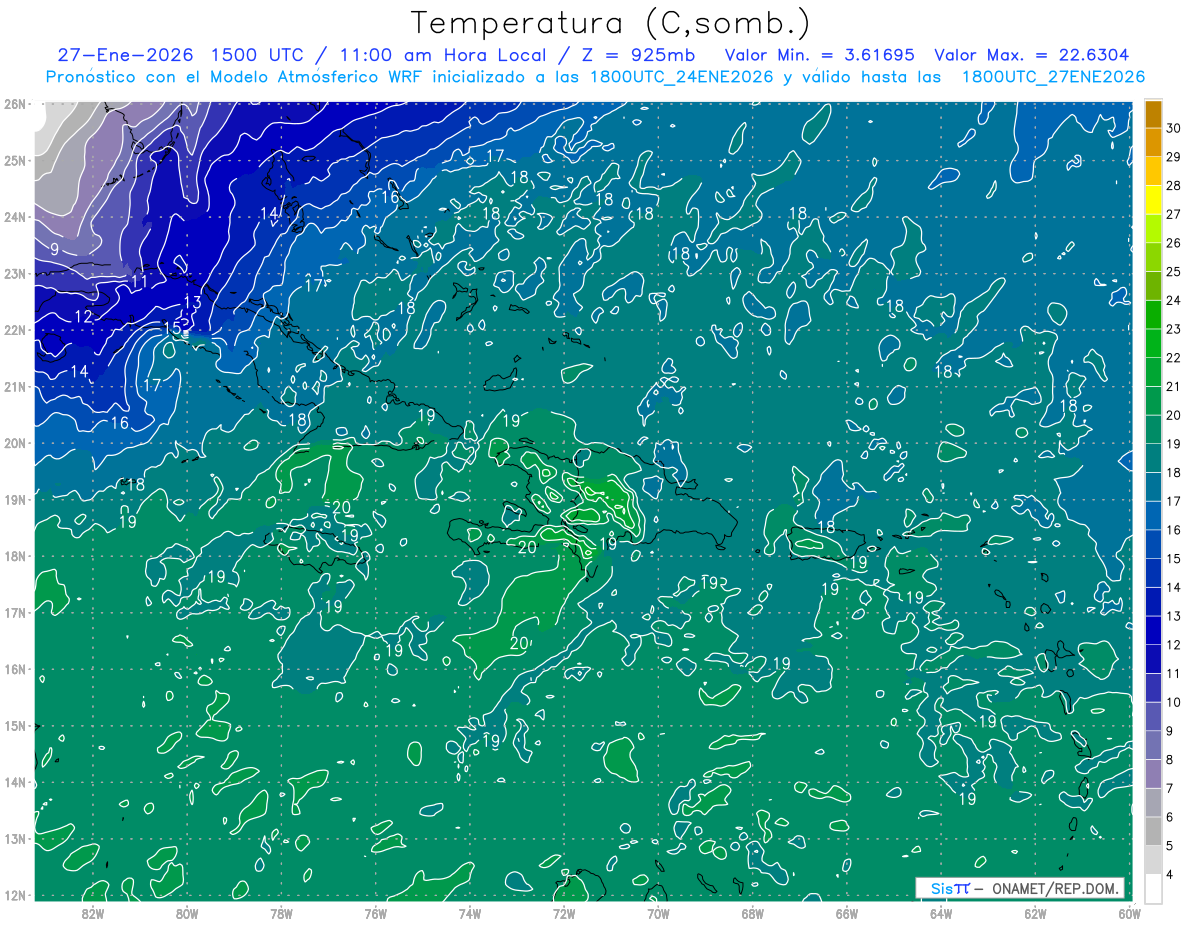This screenshot has height=927, width=1200.
Task: Click the 19N latitude axis label
Action: coord(15,499)
